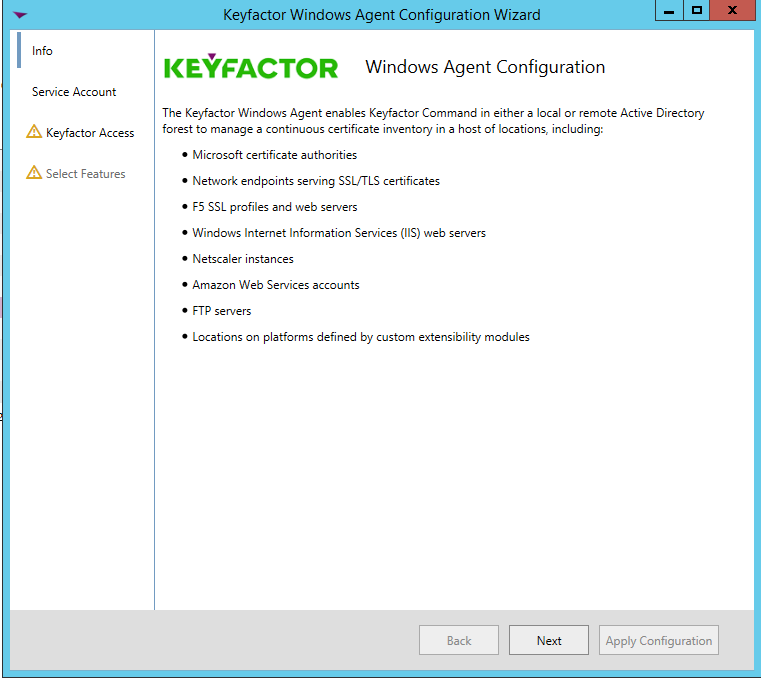This screenshot has width=761, height=681.
Task: Maximize the wizard window
Action: [696, 10]
